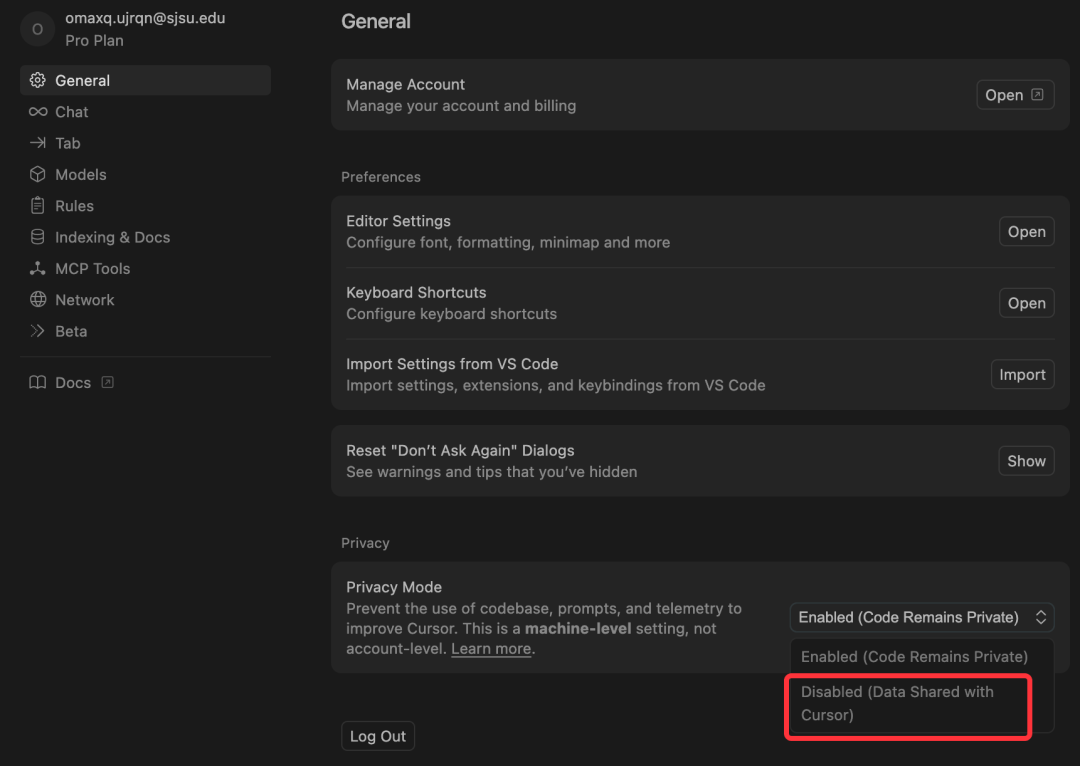Open Keyboard Shortcuts configuration
The image size is (1080, 766).
[1026, 303]
